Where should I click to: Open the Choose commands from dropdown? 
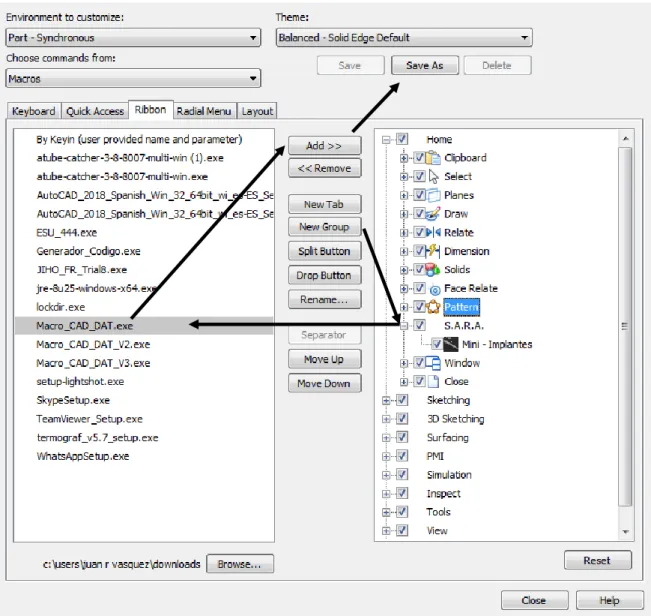(133, 78)
